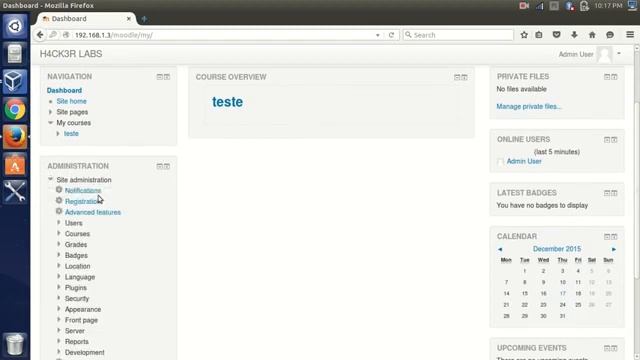Expand the teste course node arrow
Viewport: 640px width, 360px height.
click(58, 133)
